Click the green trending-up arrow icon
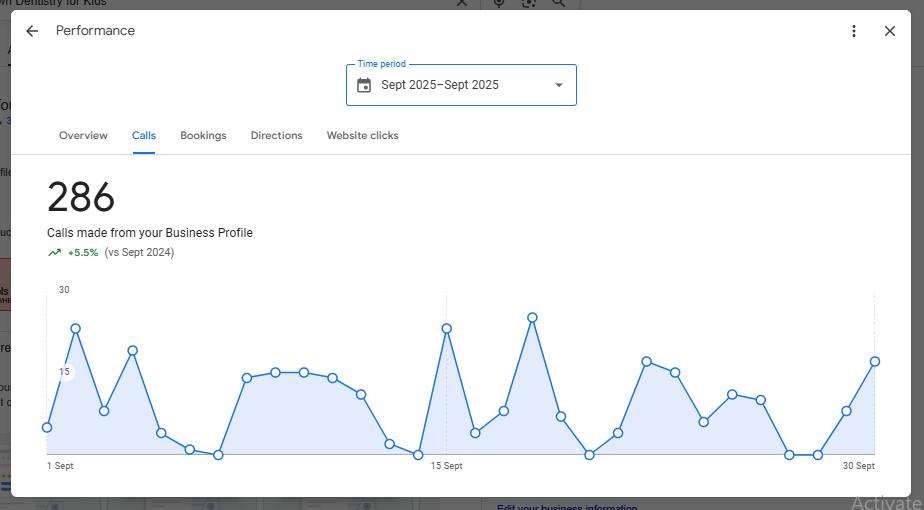This screenshot has width=924, height=510. pyautogui.click(x=55, y=253)
